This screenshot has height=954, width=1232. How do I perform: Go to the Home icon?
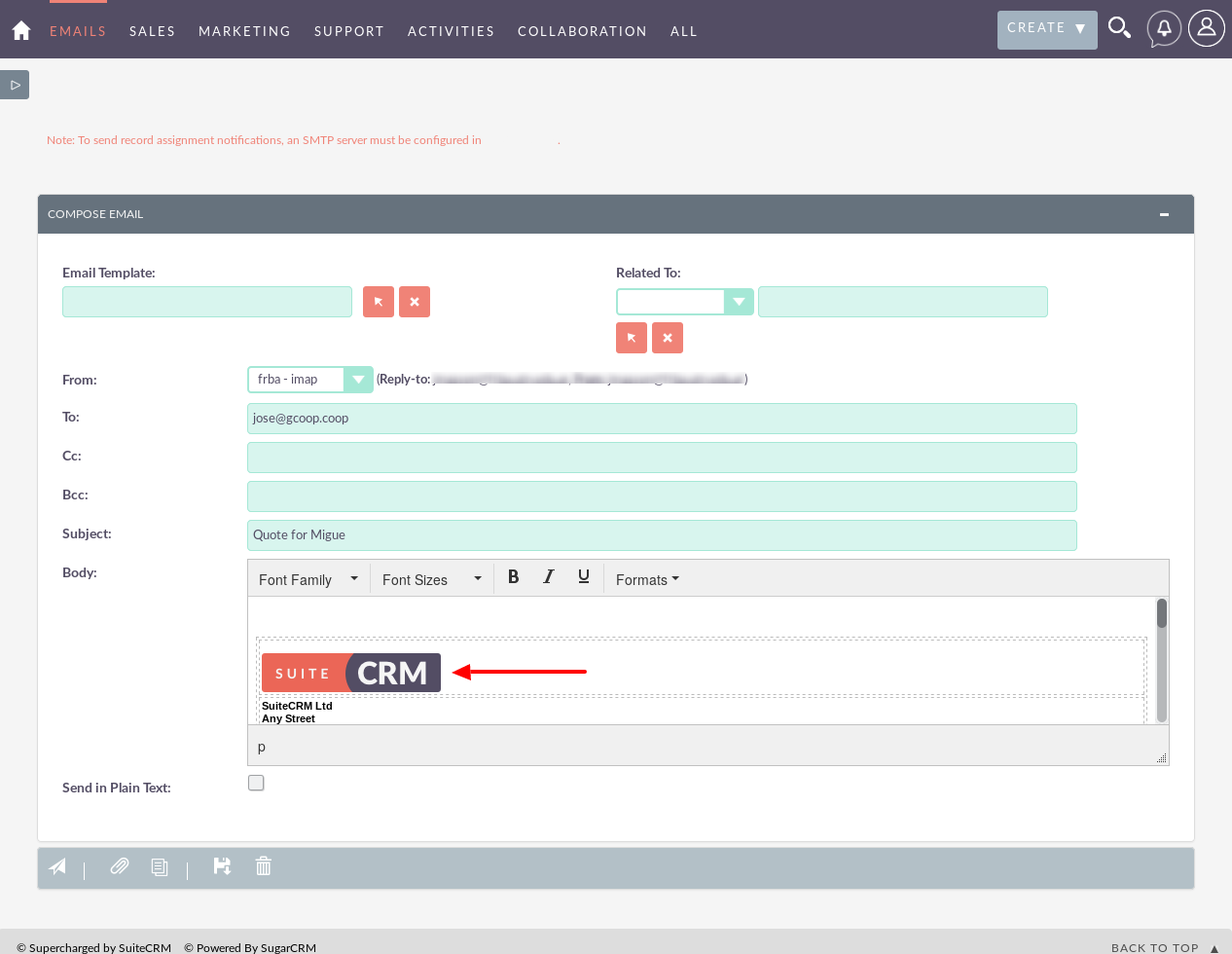tap(21, 30)
